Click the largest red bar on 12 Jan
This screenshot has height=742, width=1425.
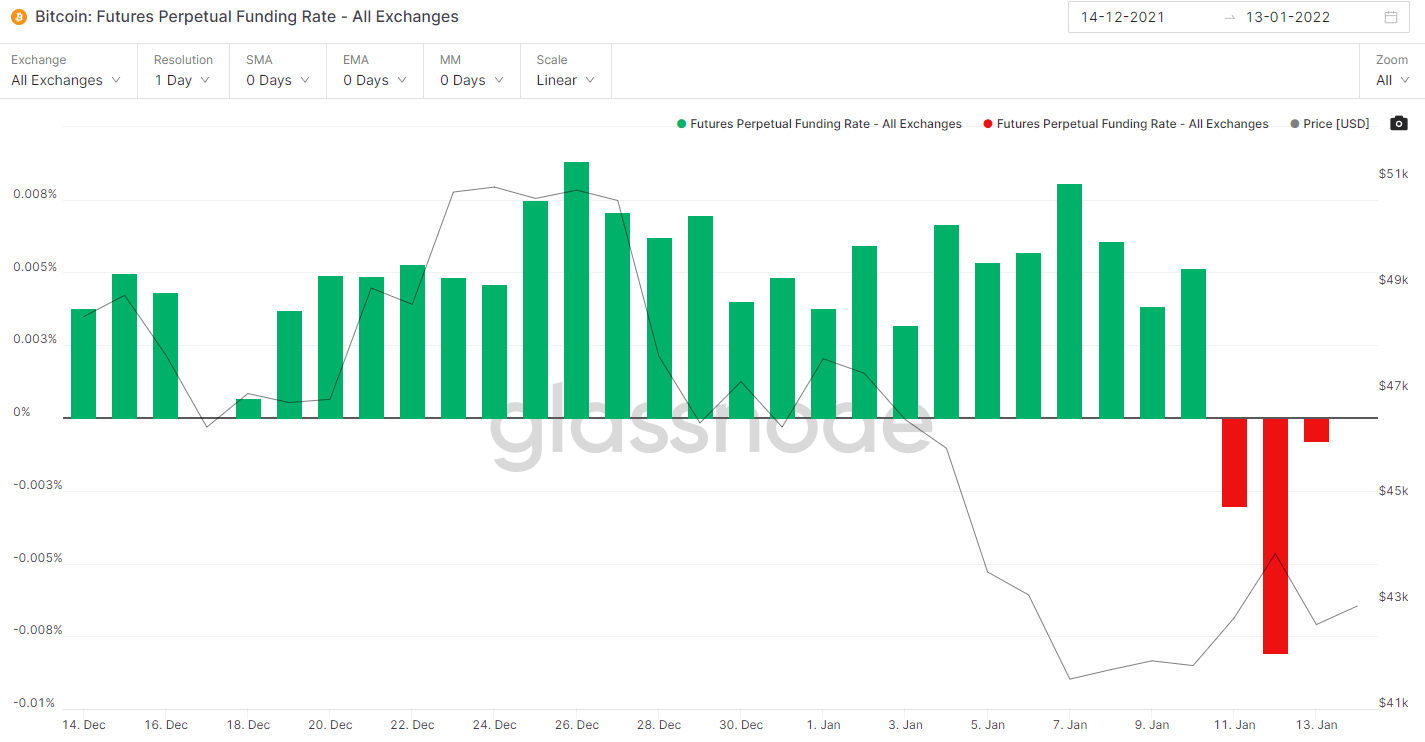(x=1275, y=536)
